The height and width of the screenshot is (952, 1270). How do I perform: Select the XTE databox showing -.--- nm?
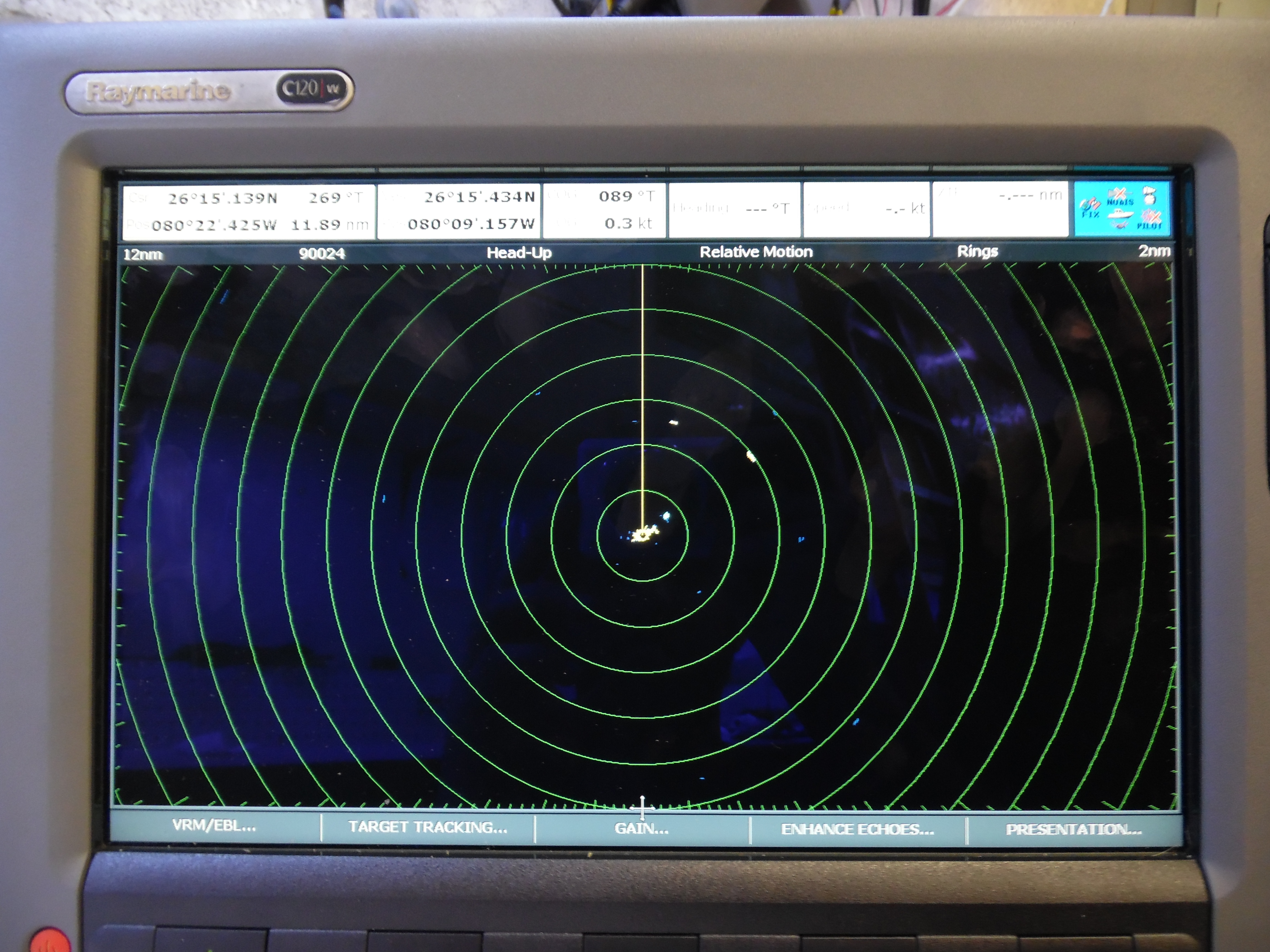pyautogui.click(x=1000, y=209)
